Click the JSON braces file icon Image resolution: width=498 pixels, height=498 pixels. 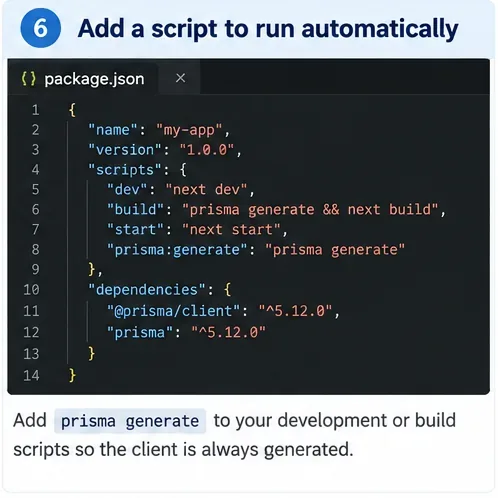(x=28, y=79)
